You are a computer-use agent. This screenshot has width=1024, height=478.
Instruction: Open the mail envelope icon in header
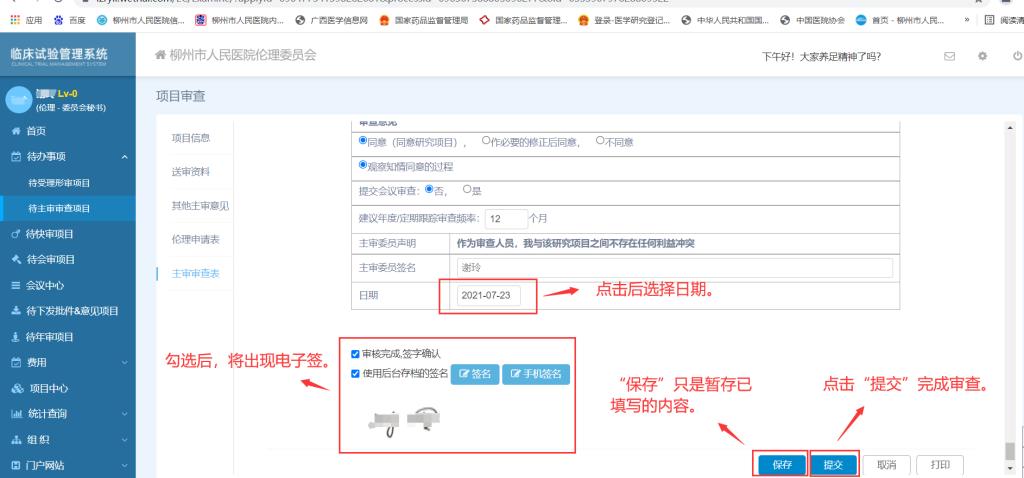click(x=951, y=55)
